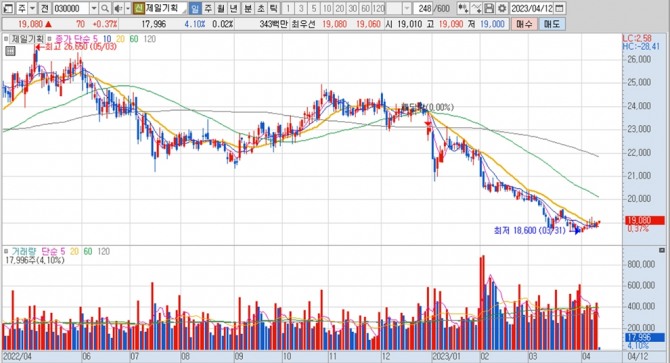Expand the speaker options dropdown arrow
Viewport: 670px width, 363px height.
(127, 8)
